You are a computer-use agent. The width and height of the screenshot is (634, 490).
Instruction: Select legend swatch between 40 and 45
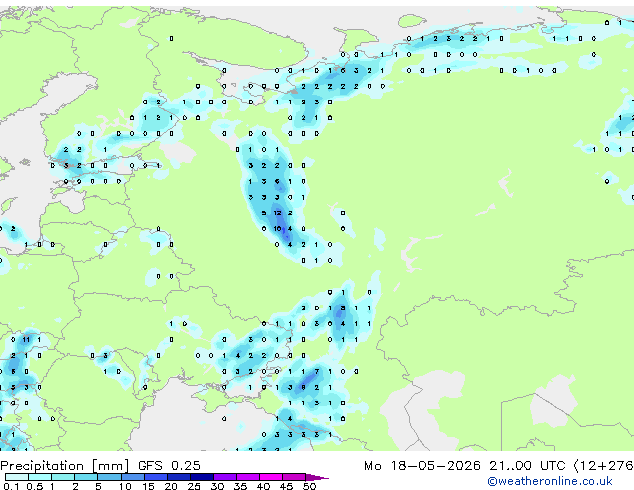point(271,477)
